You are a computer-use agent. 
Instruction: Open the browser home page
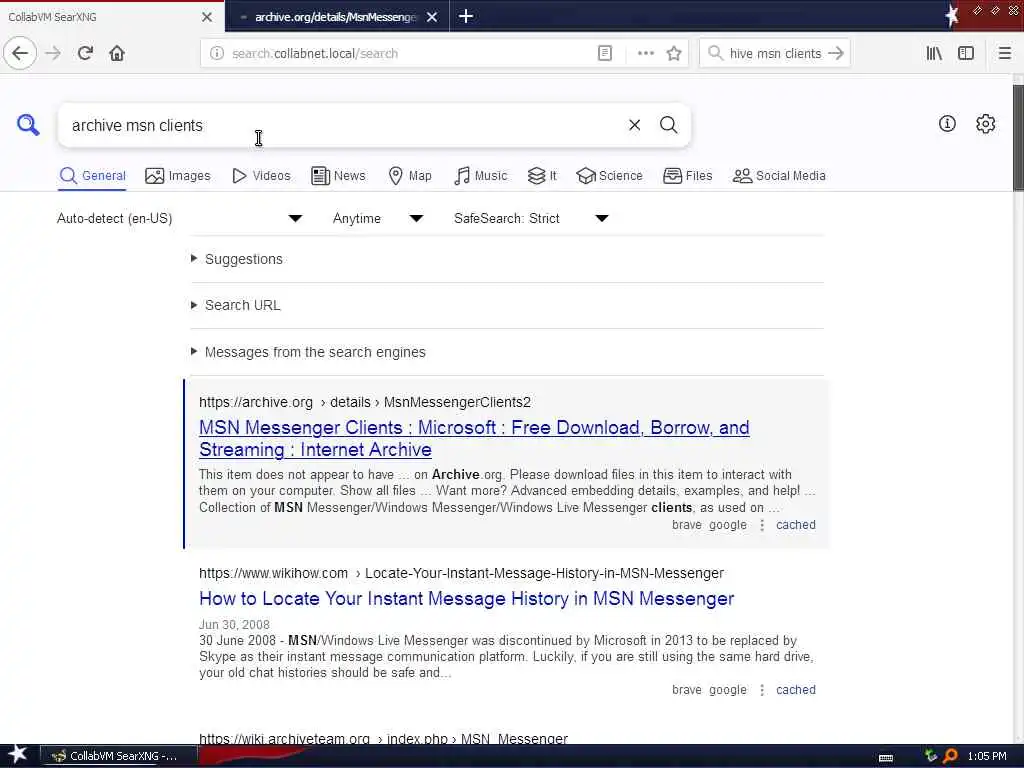(117, 54)
